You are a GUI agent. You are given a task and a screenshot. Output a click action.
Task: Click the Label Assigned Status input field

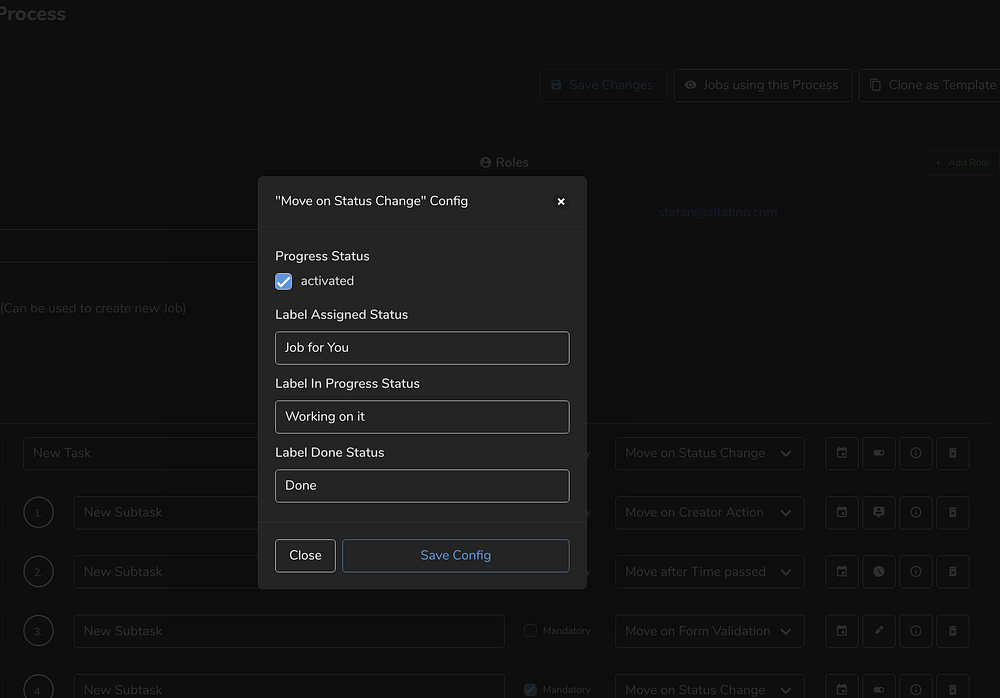422,348
